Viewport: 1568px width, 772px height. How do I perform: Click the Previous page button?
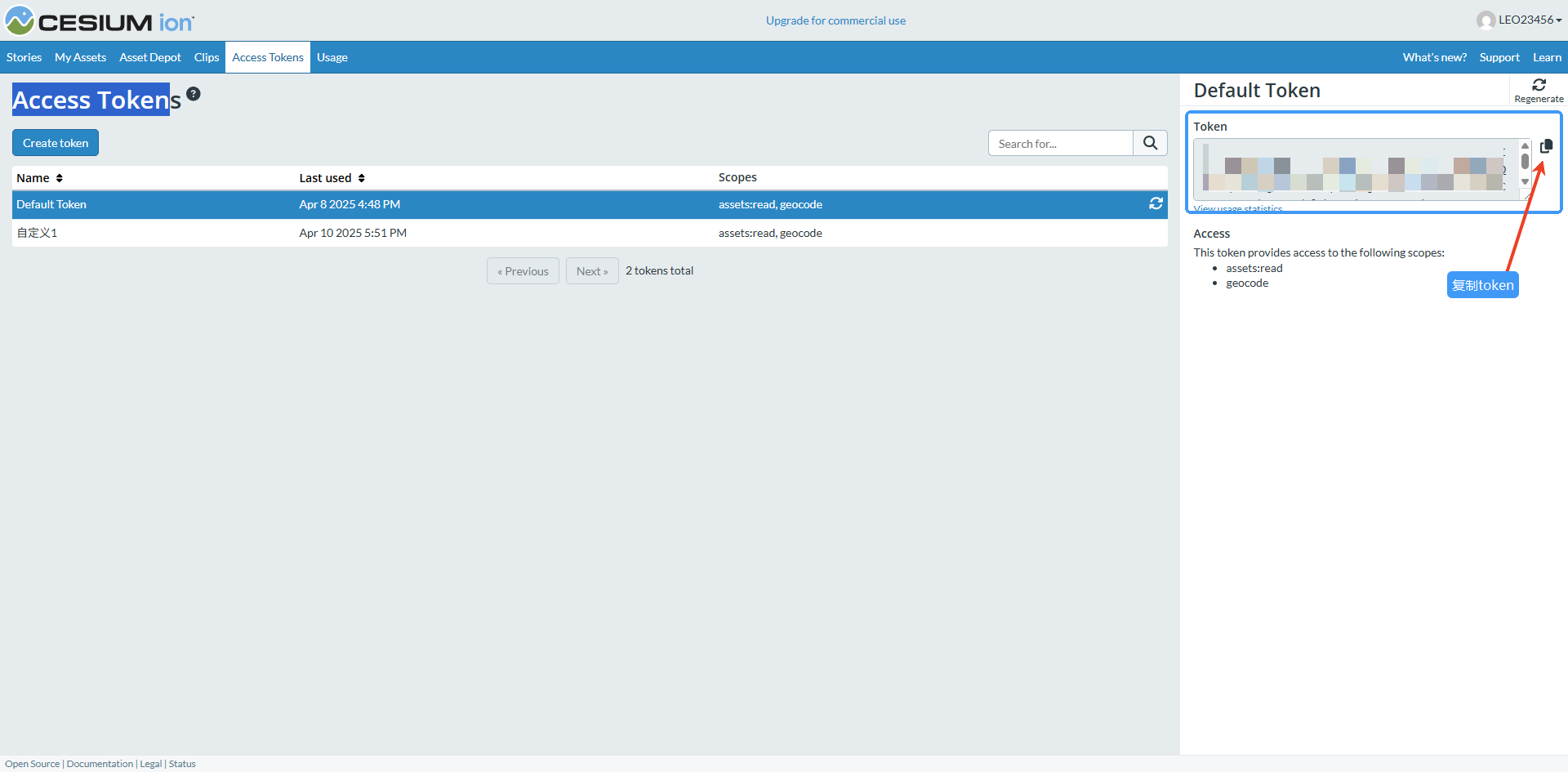pos(523,271)
